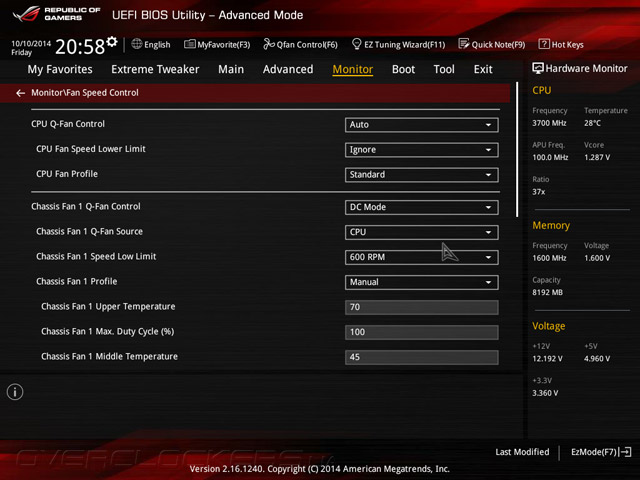640x480 pixels.
Task: Open MyFavorite(F3) list icon
Action: click(189, 44)
